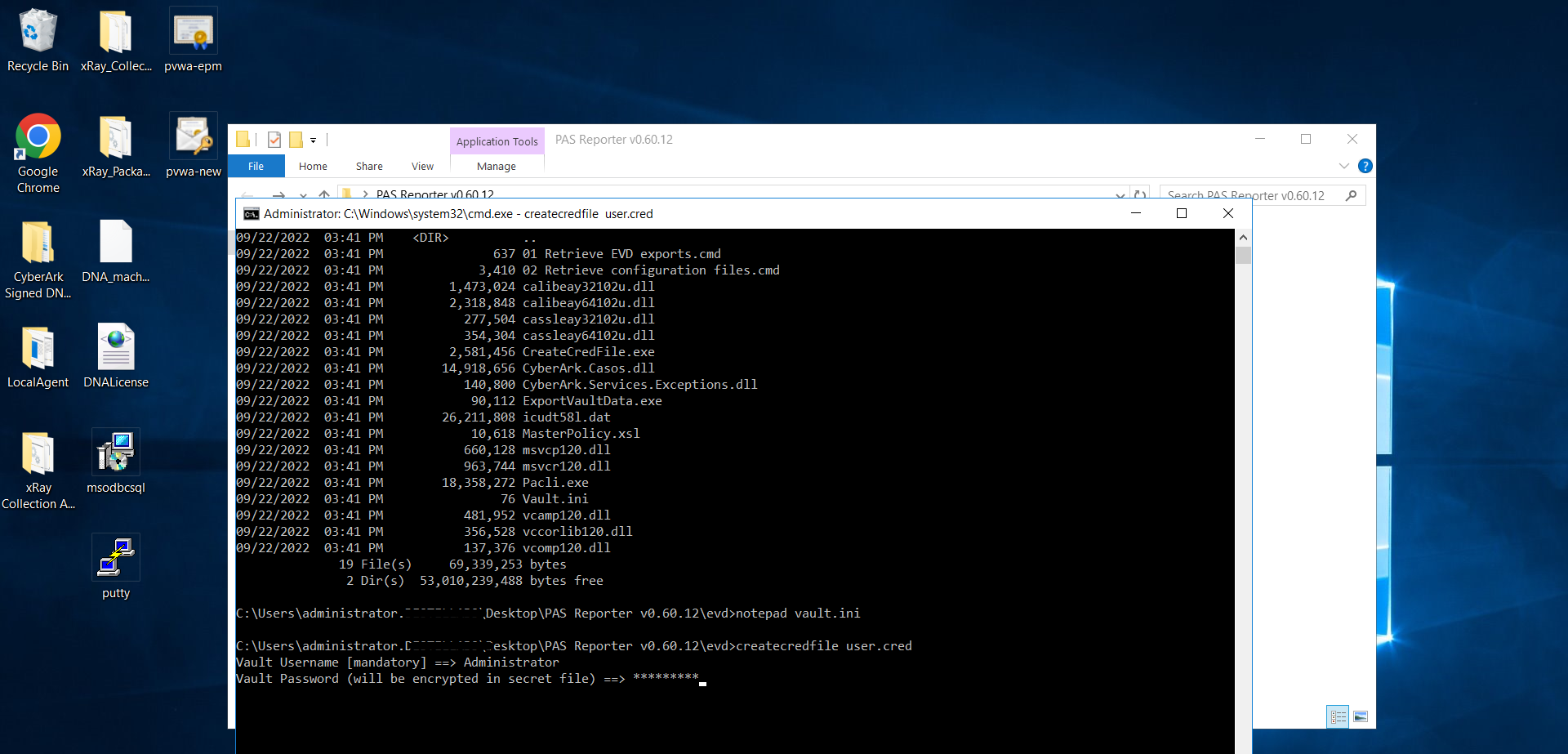Click the folder icon in Explorer title bar
Image resolution: width=1568 pixels, height=754 pixels.
tap(243, 140)
